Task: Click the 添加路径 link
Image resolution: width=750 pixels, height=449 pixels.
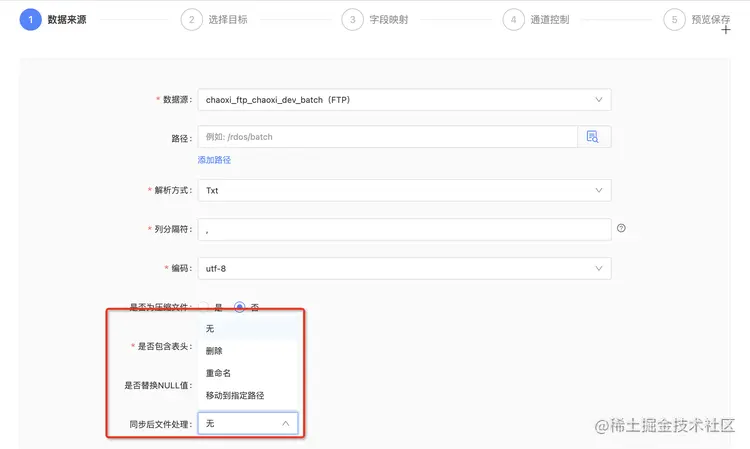Action: (214, 160)
